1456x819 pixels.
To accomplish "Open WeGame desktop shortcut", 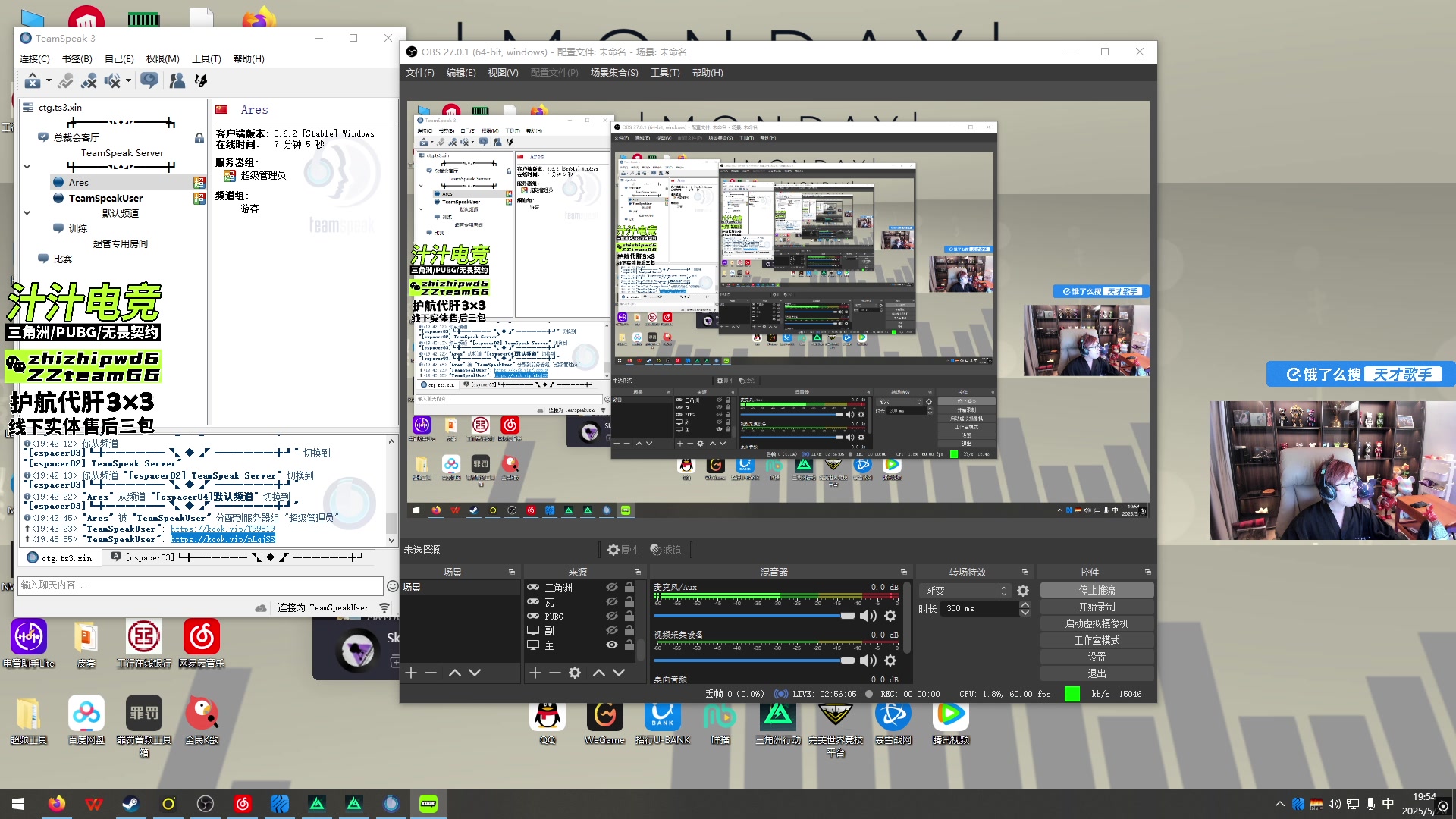I will pos(604,723).
